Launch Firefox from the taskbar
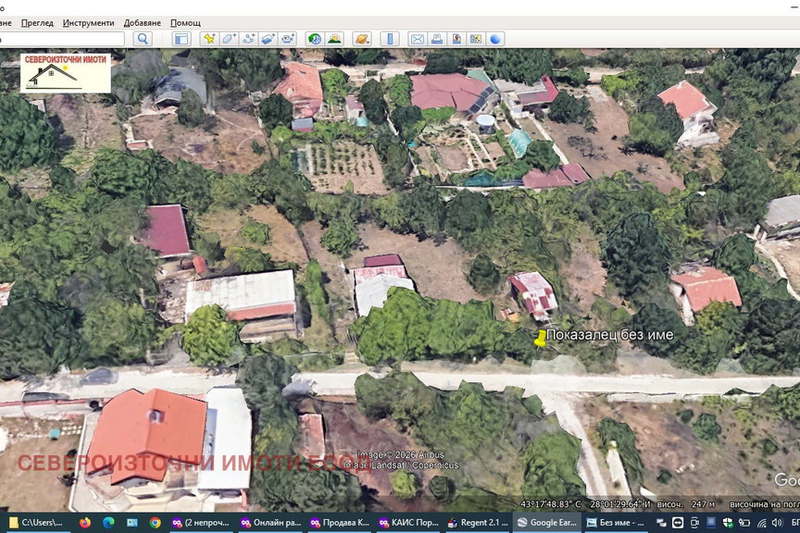Image resolution: width=800 pixels, height=533 pixels. (85, 523)
